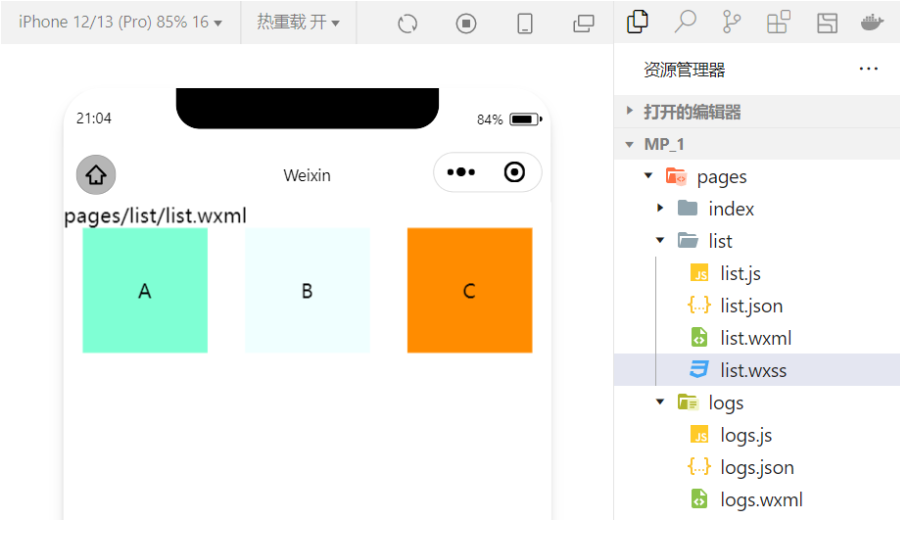900x535 pixels.
Task: Click the Weixin navigation title
Action: pos(307,175)
